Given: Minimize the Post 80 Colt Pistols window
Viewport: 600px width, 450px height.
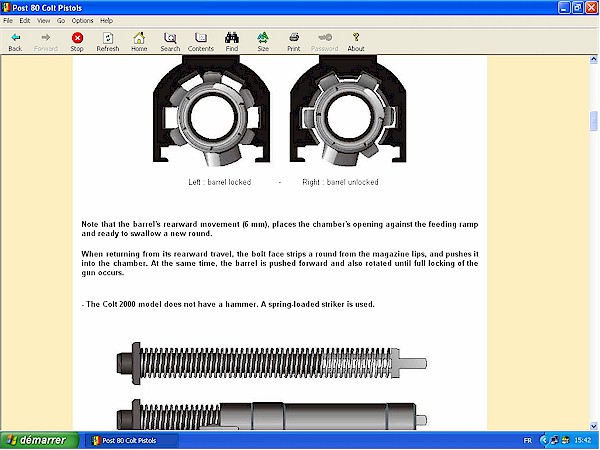Looking at the screenshot, I should pos(564,8).
